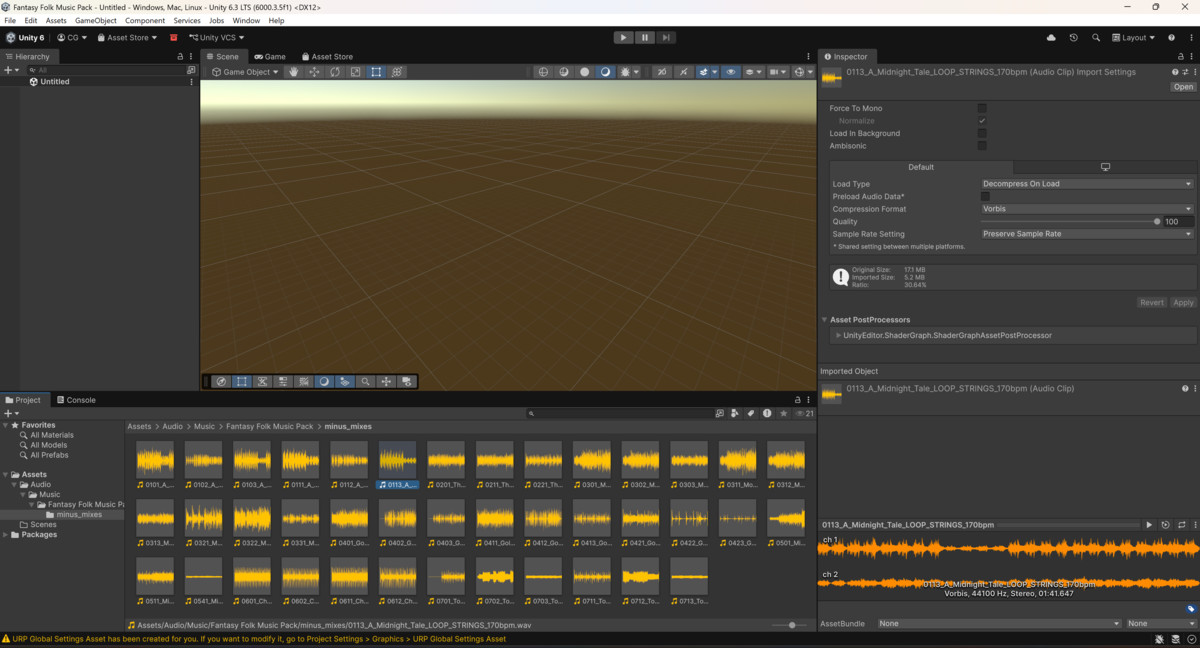Click the Open button in Inspector

1183,87
